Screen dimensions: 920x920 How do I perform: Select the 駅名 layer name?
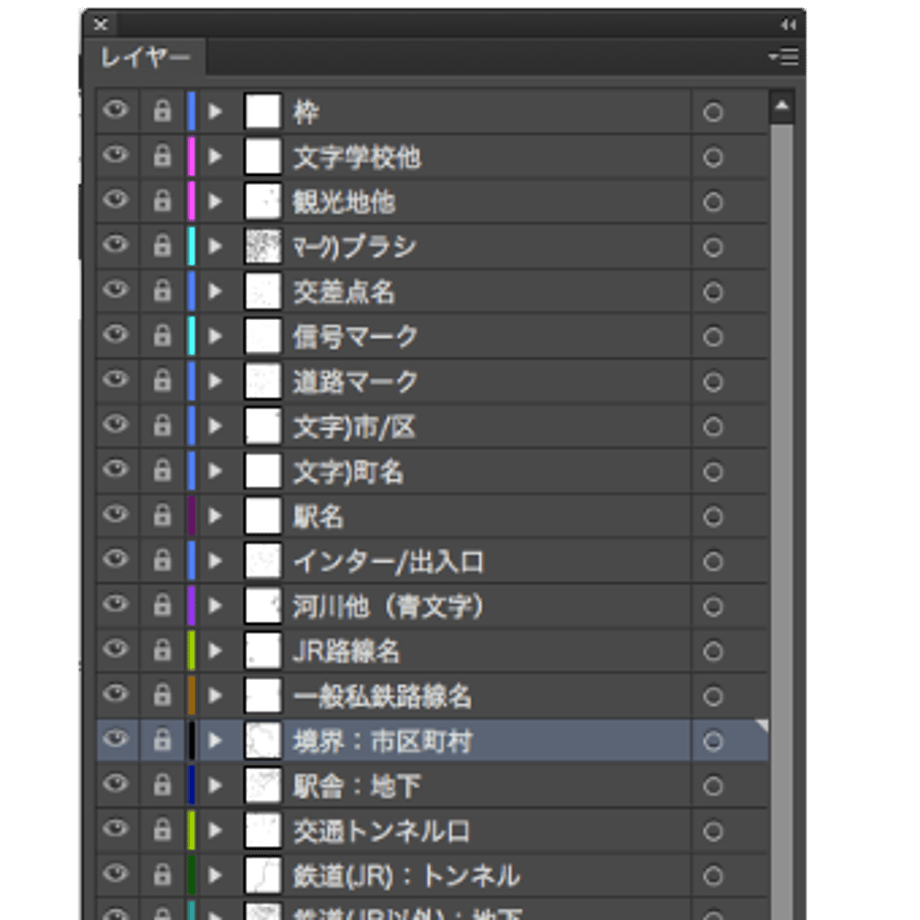[x=318, y=517]
